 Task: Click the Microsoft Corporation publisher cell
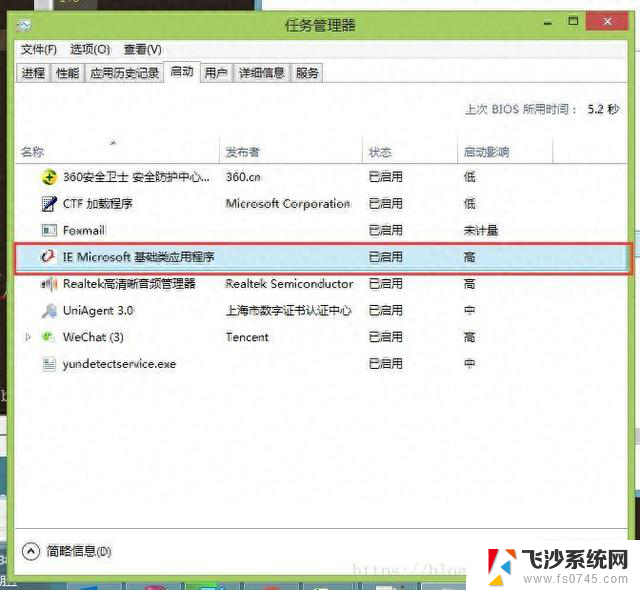pos(288,204)
